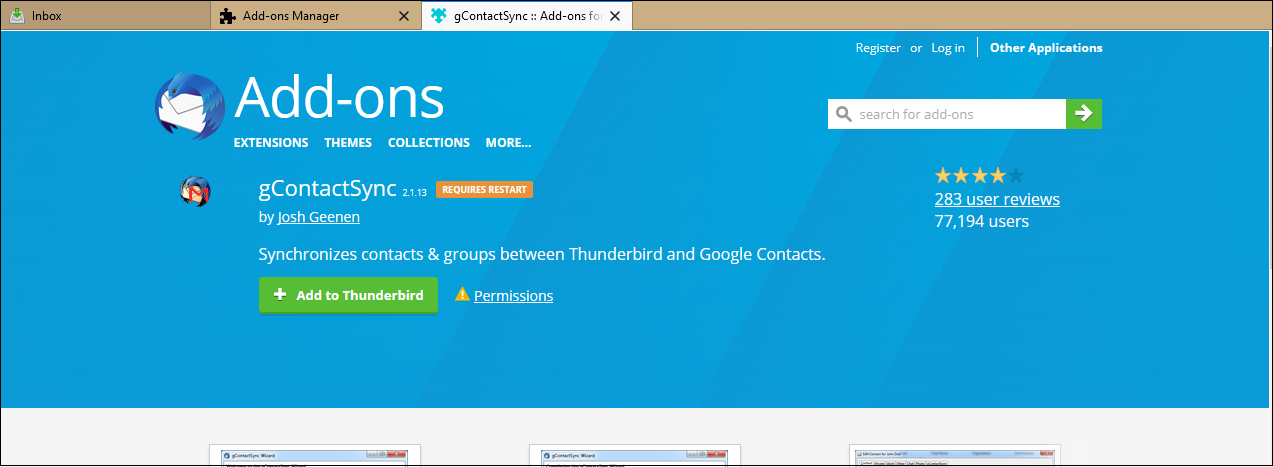Viewport: 1273px width, 467px height.
Task: Open the Add-ons Manager tab
Action: pyautogui.click(x=315, y=16)
